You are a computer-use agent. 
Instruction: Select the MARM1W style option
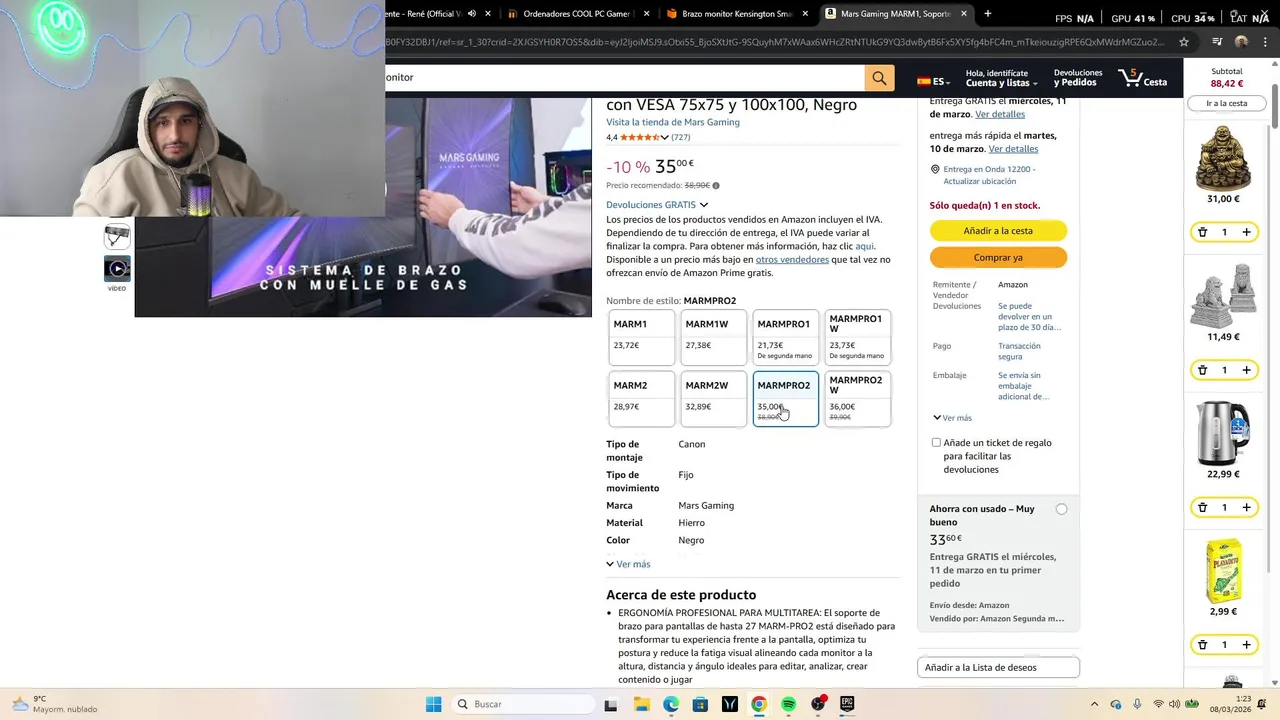(713, 337)
